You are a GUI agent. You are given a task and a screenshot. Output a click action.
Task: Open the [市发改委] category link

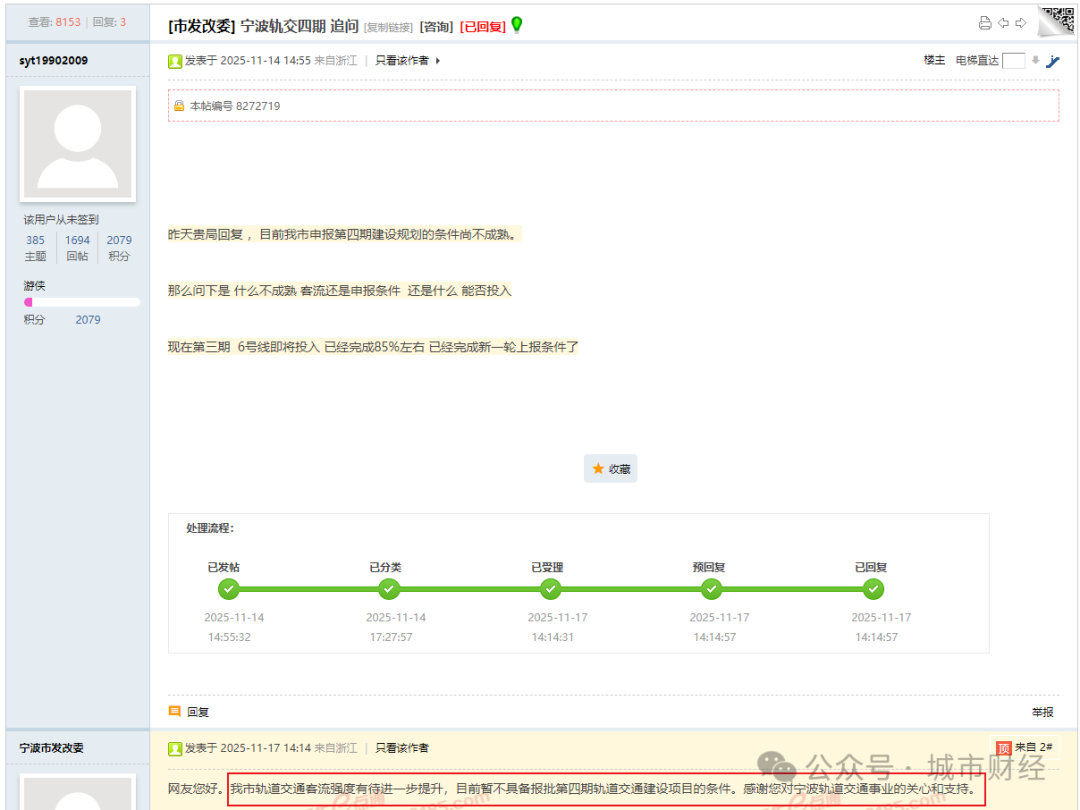click(x=202, y=26)
